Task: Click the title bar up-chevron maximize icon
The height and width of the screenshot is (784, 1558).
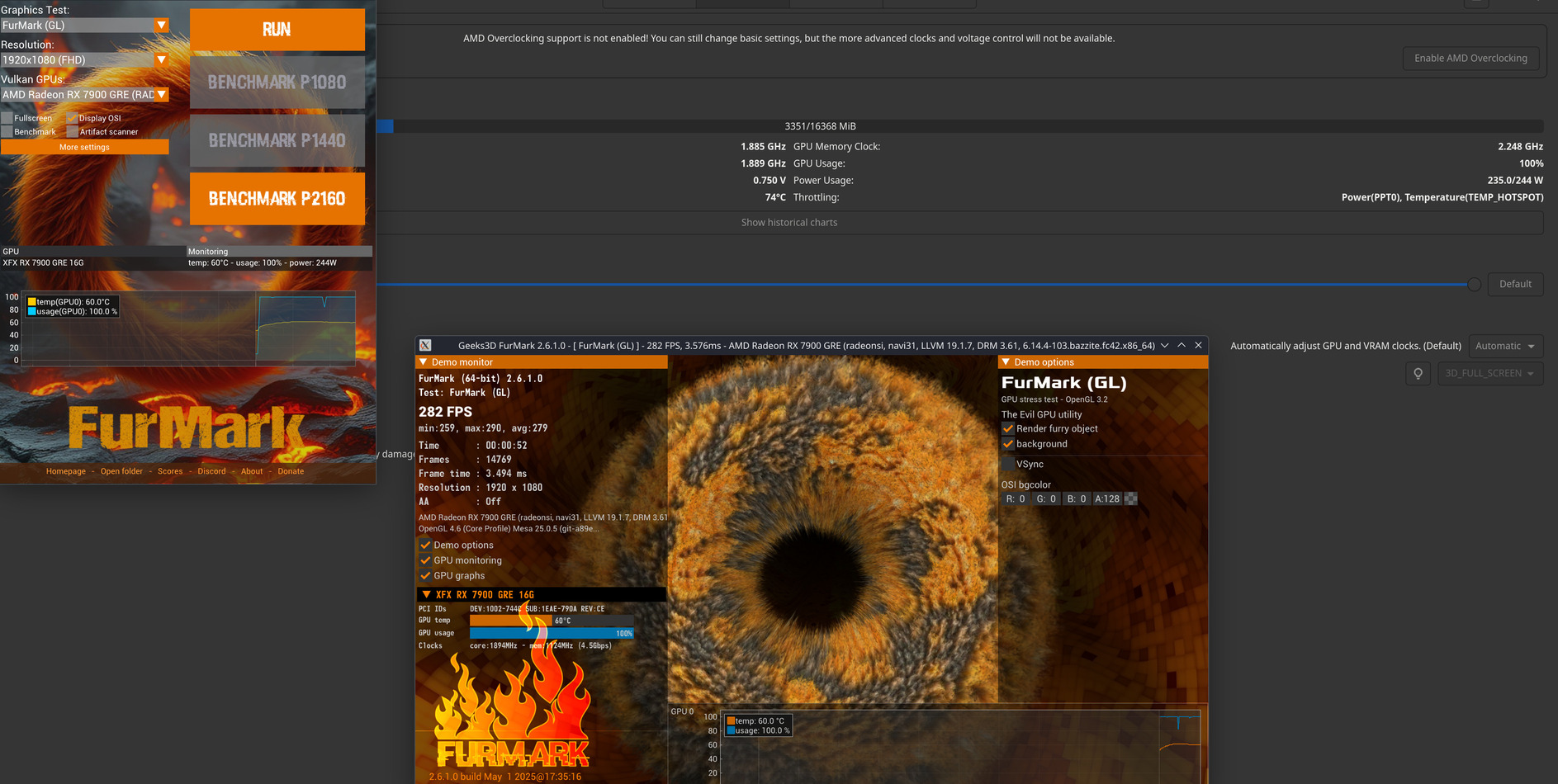Action: coord(1182,346)
